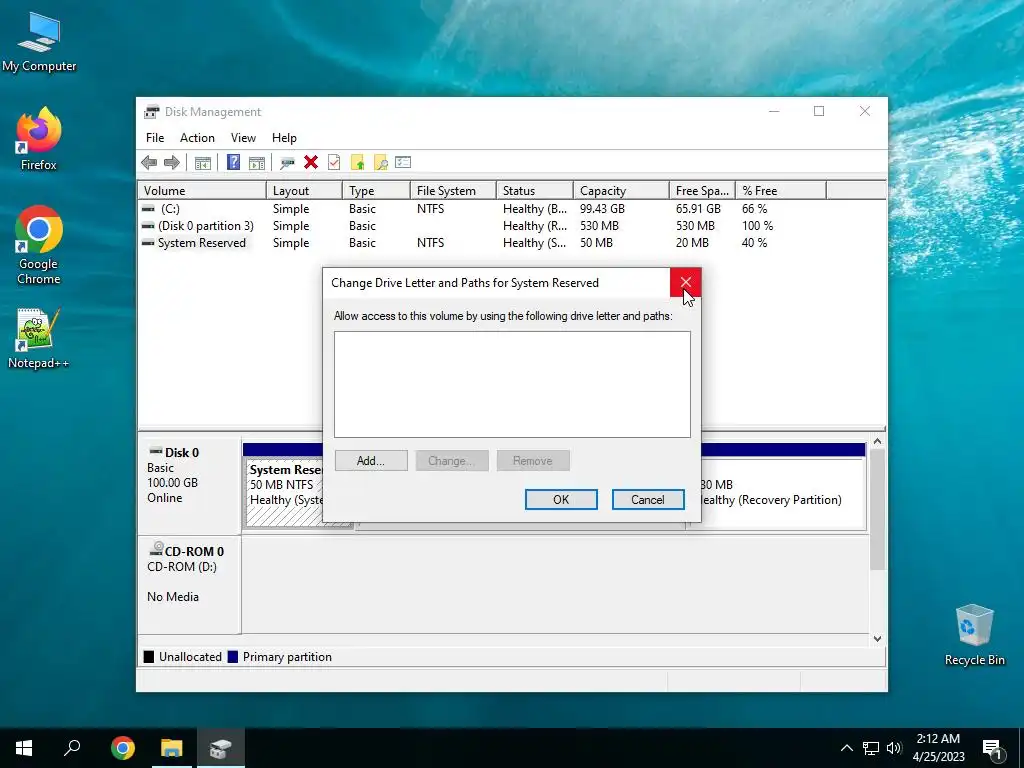Click the folder with magnifier Explore icon

[x=381, y=163]
